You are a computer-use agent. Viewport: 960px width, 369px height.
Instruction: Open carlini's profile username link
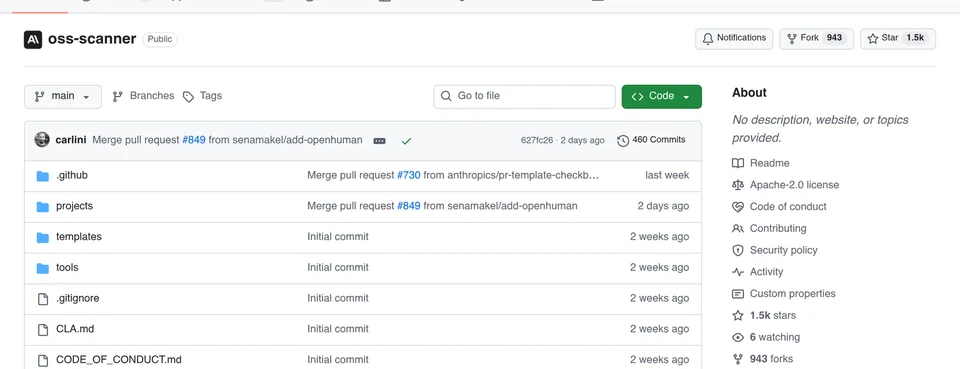click(70, 140)
